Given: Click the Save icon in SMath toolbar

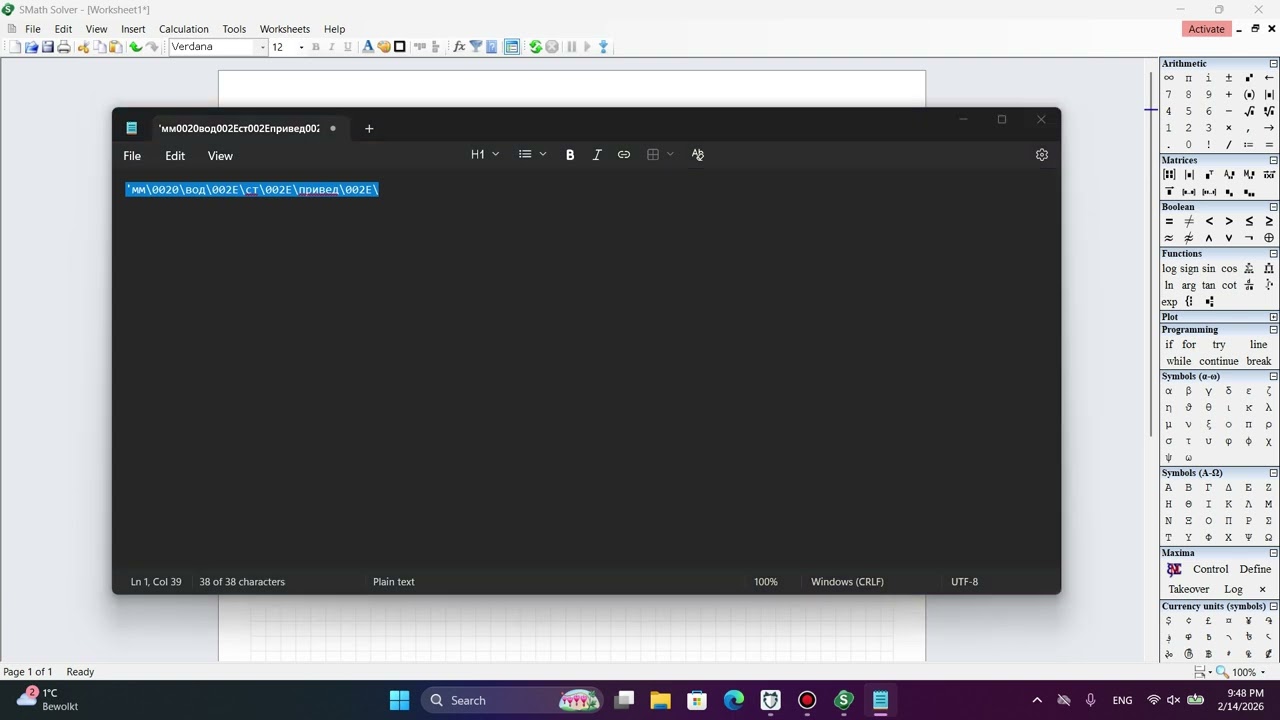Looking at the screenshot, I should tap(47, 47).
